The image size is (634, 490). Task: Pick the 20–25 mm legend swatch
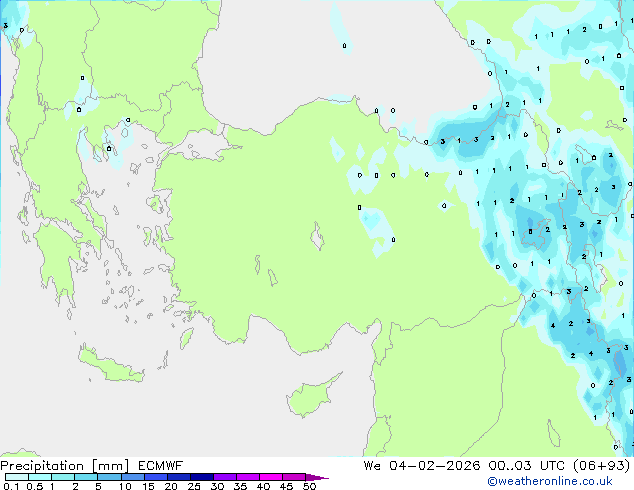(x=178, y=477)
